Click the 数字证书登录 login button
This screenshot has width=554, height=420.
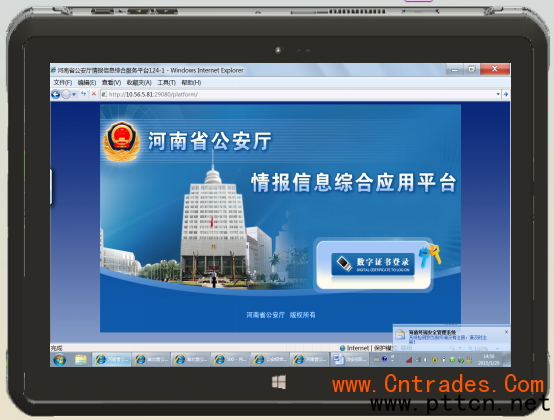point(373,264)
